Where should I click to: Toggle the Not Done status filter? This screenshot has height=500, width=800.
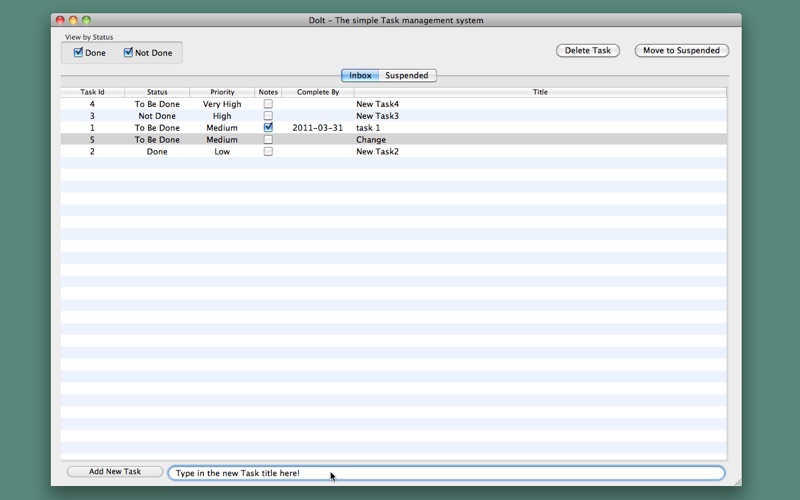pos(128,52)
